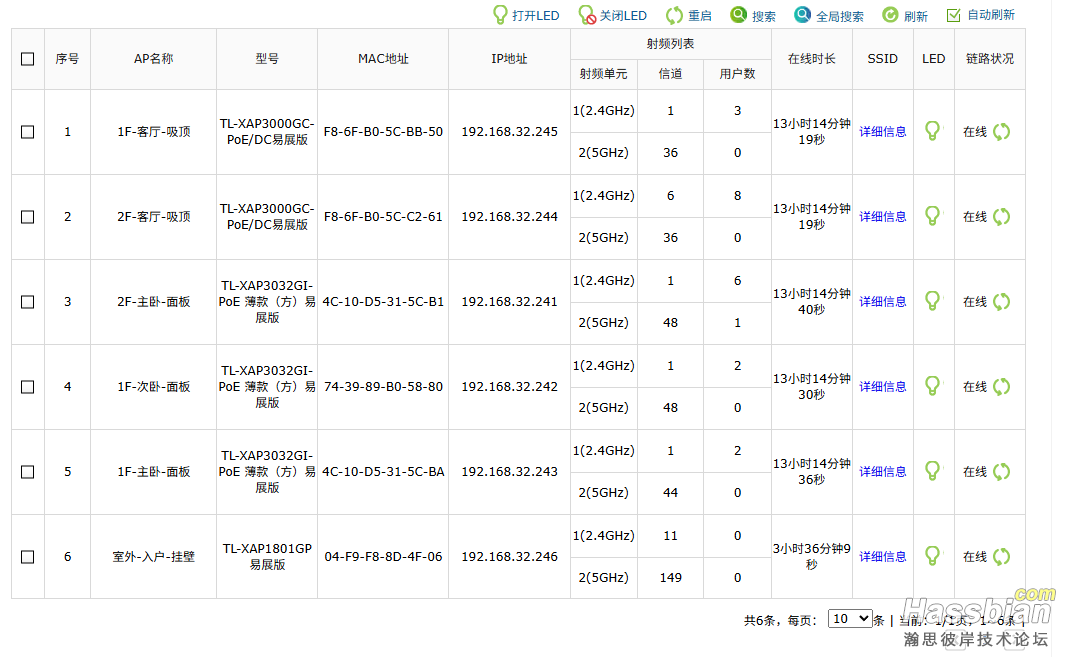This screenshot has width=1077, height=657.
Task: Click link-status refresh icon for 1F-客厅-吸顶
Action: click(1001, 132)
